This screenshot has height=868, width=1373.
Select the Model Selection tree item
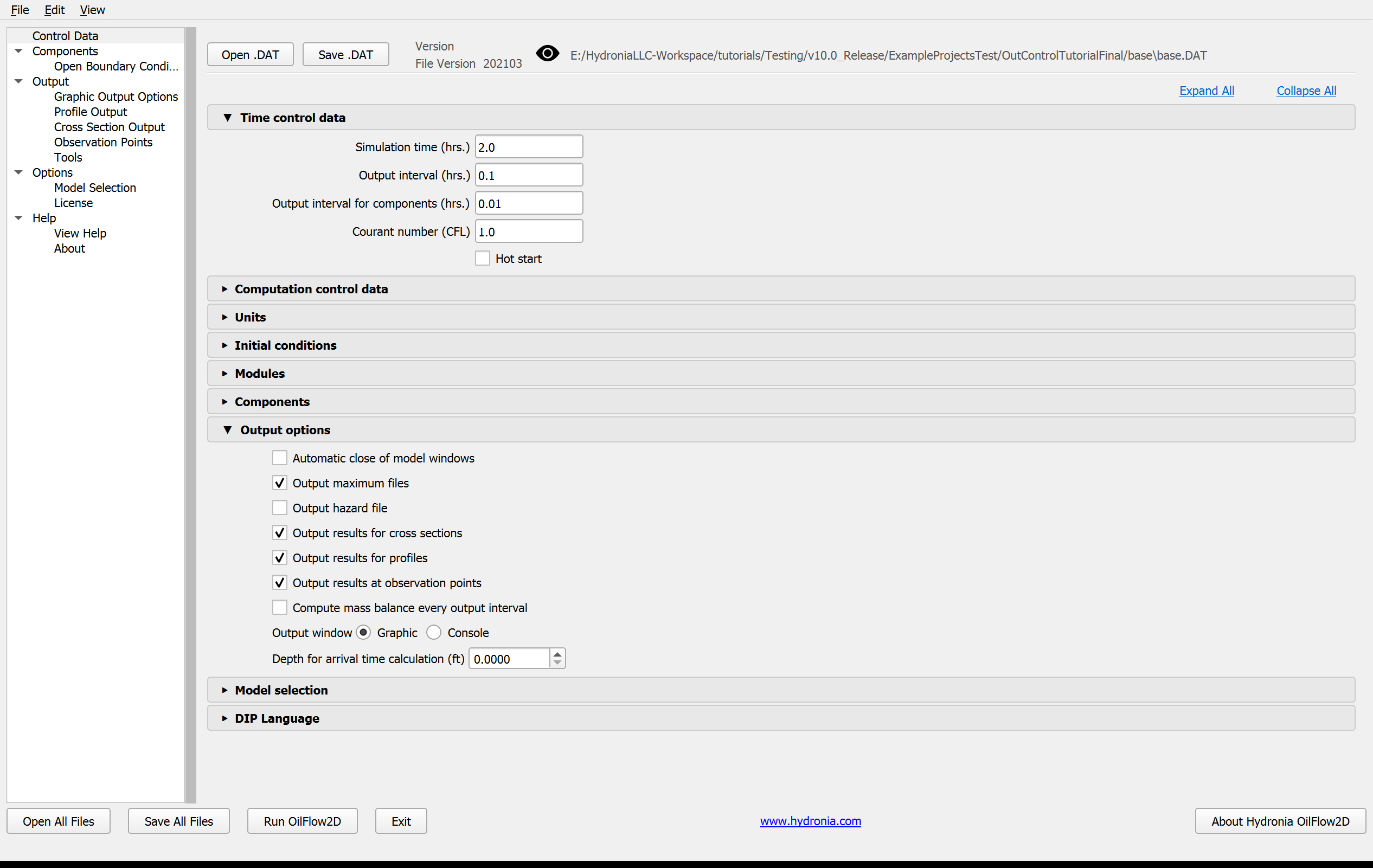[x=95, y=188]
